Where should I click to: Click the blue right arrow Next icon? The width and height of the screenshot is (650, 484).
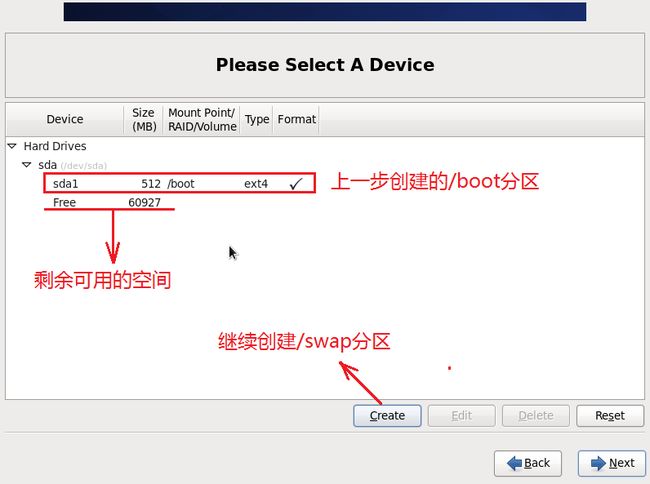598,463
